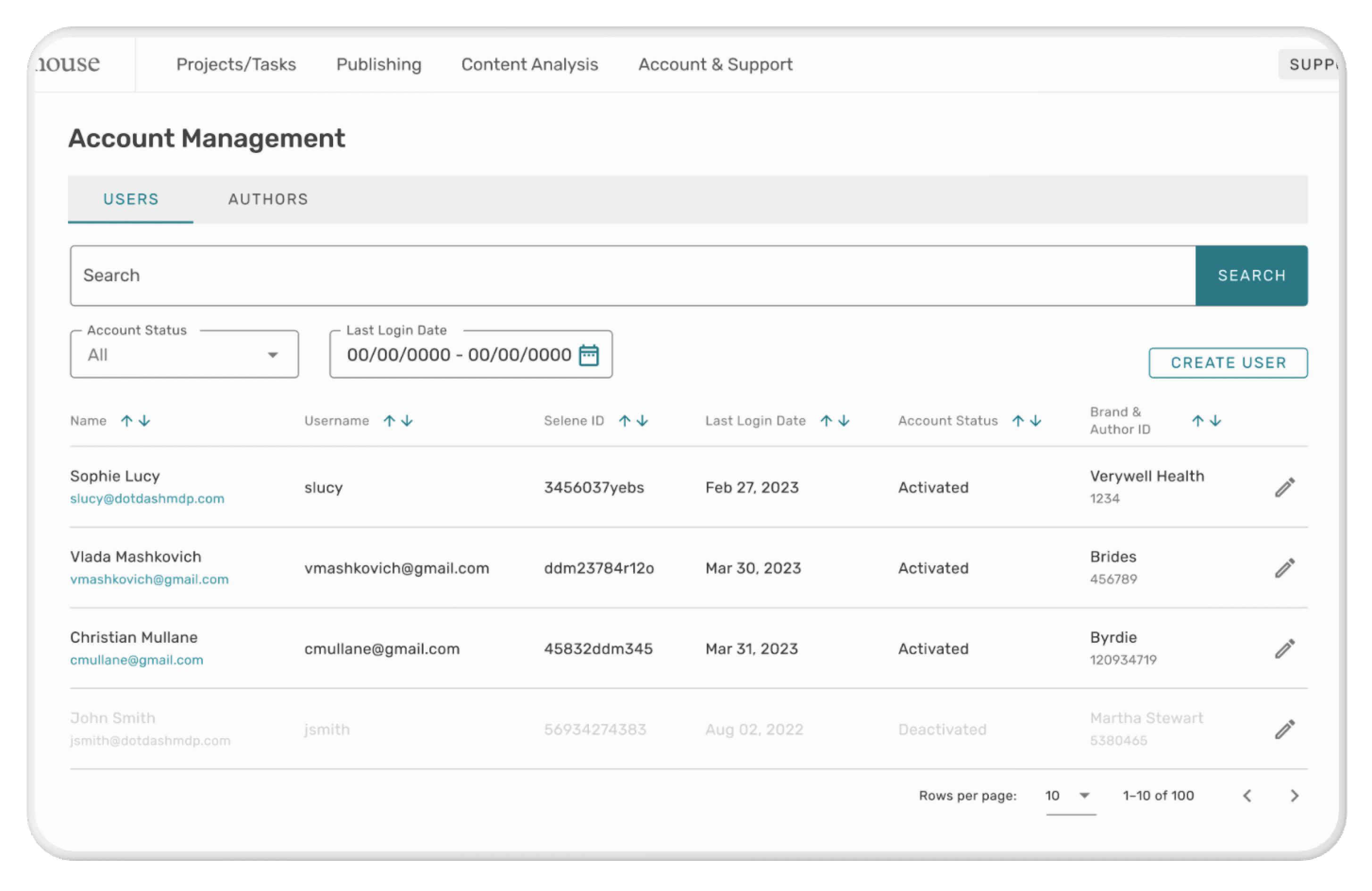Open edit for deactivated John Smith
This screenshot has height=891, width=1372.
point(1284,730)
